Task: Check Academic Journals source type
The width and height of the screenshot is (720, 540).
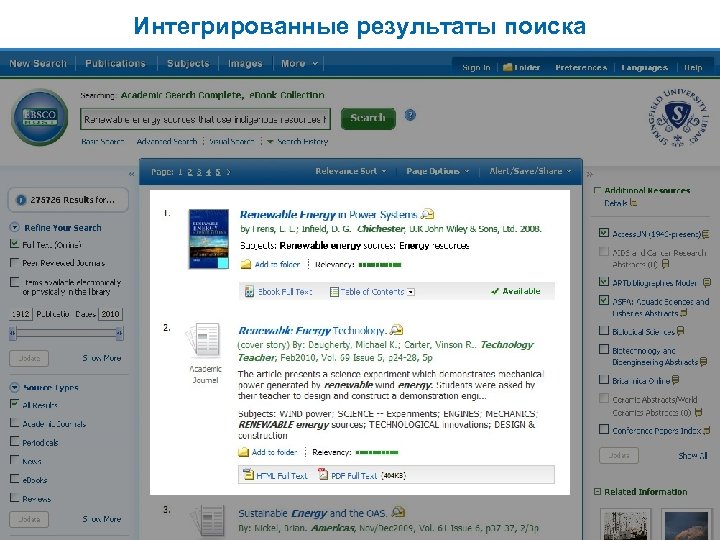Action: coord(14,423)
